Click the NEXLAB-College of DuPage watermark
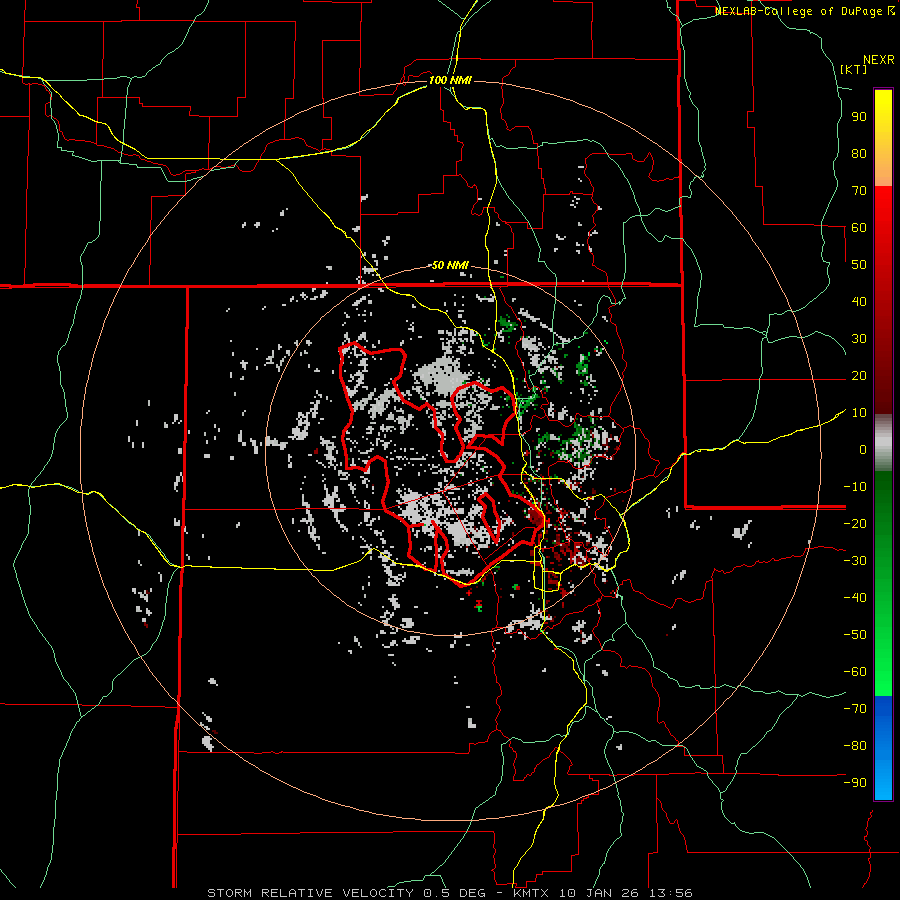The width and height of the screenshot is (900, 900). (x=804, y=11)
